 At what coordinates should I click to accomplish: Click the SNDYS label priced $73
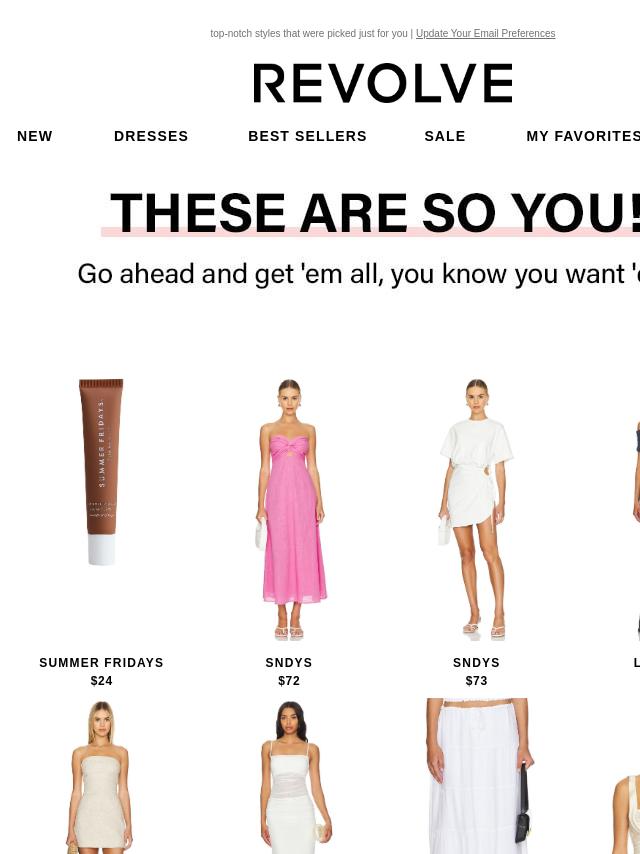(476, 663)
